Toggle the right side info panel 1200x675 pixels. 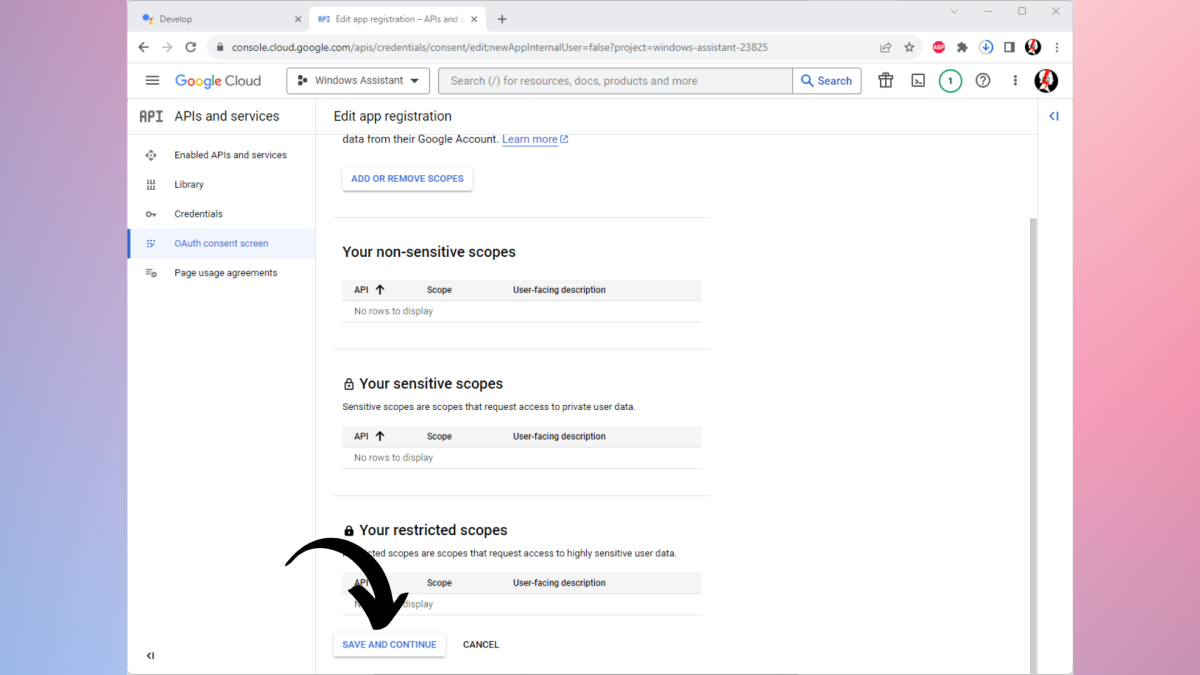1054,116
